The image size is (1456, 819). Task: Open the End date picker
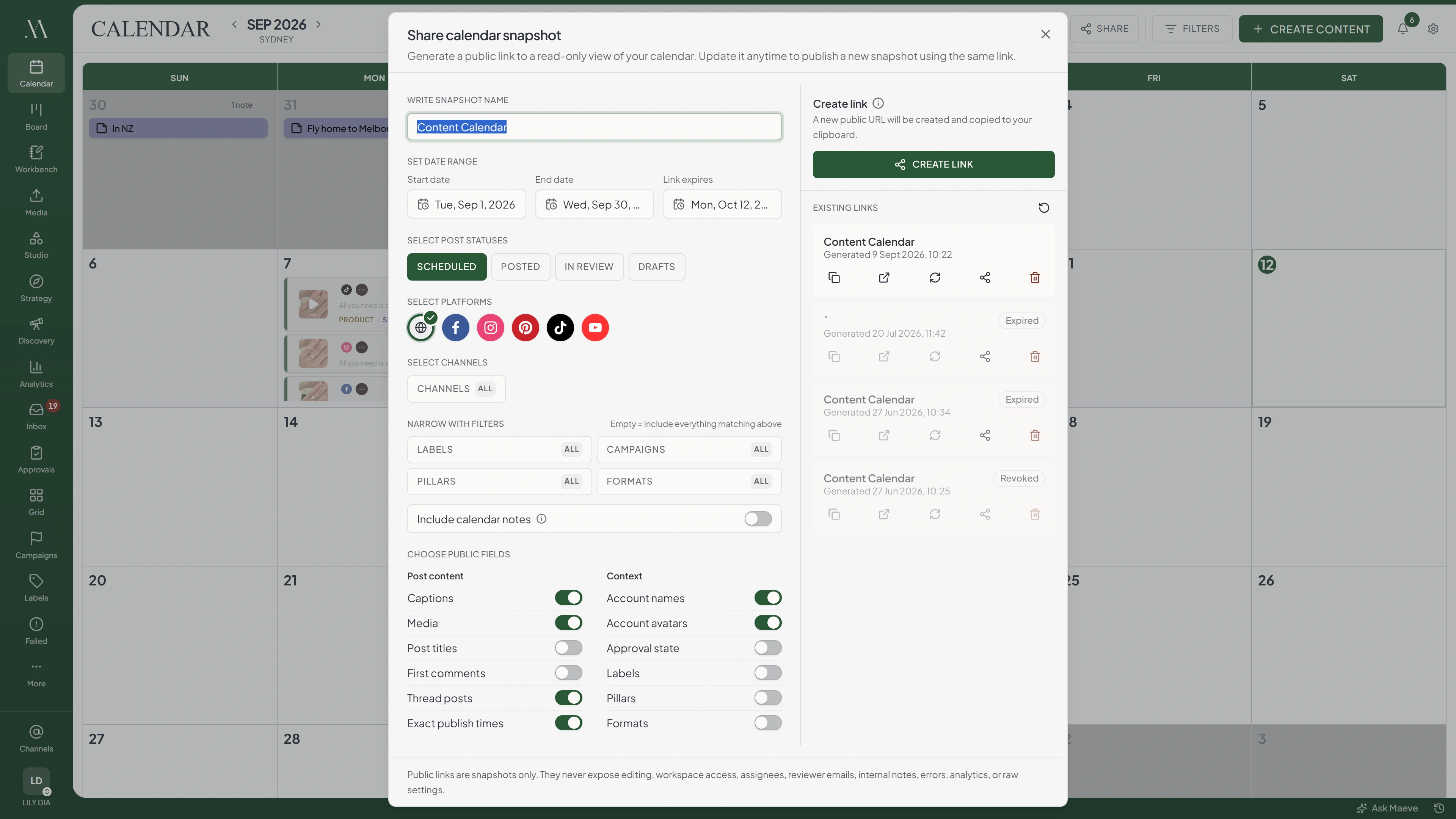594,205
